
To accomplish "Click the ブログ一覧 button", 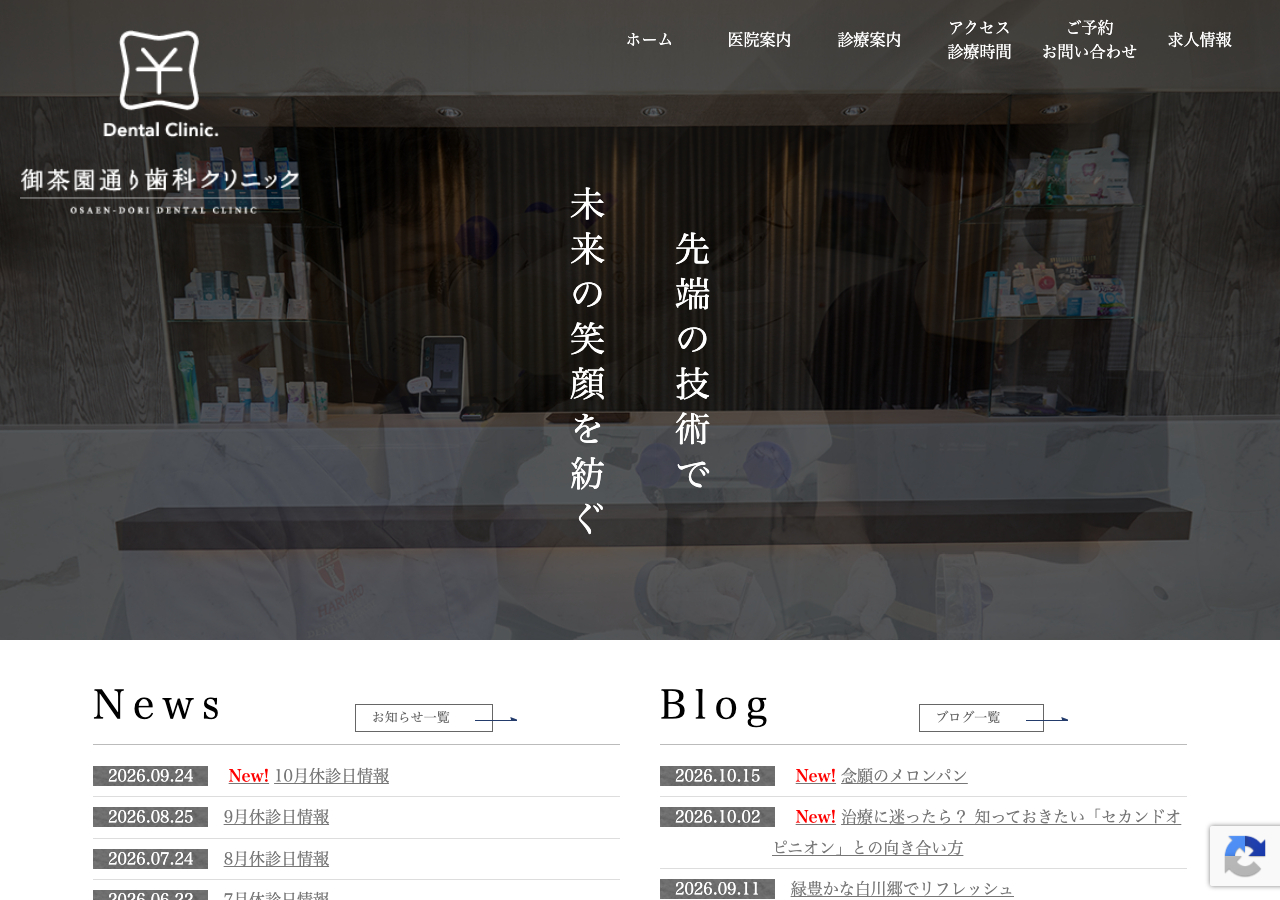I will [x=981, y=718].
